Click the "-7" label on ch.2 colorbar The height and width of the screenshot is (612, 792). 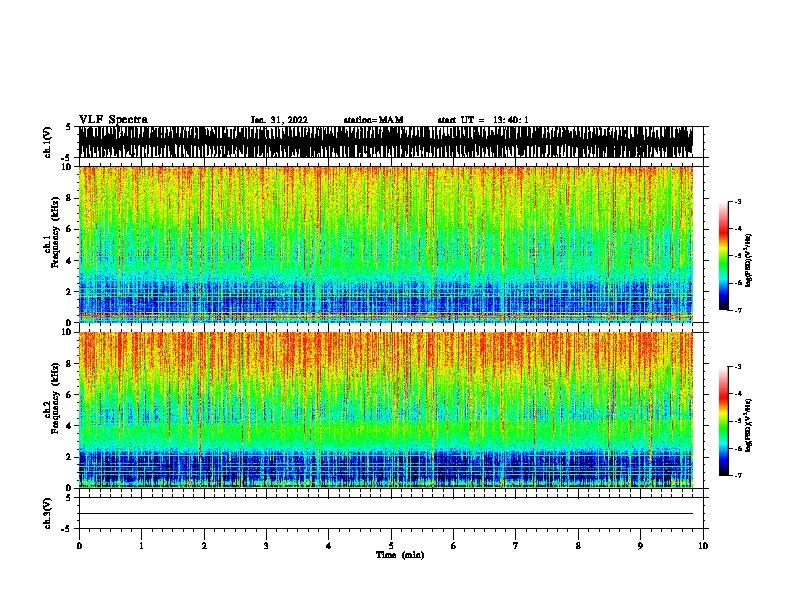[x=738, y=476]
